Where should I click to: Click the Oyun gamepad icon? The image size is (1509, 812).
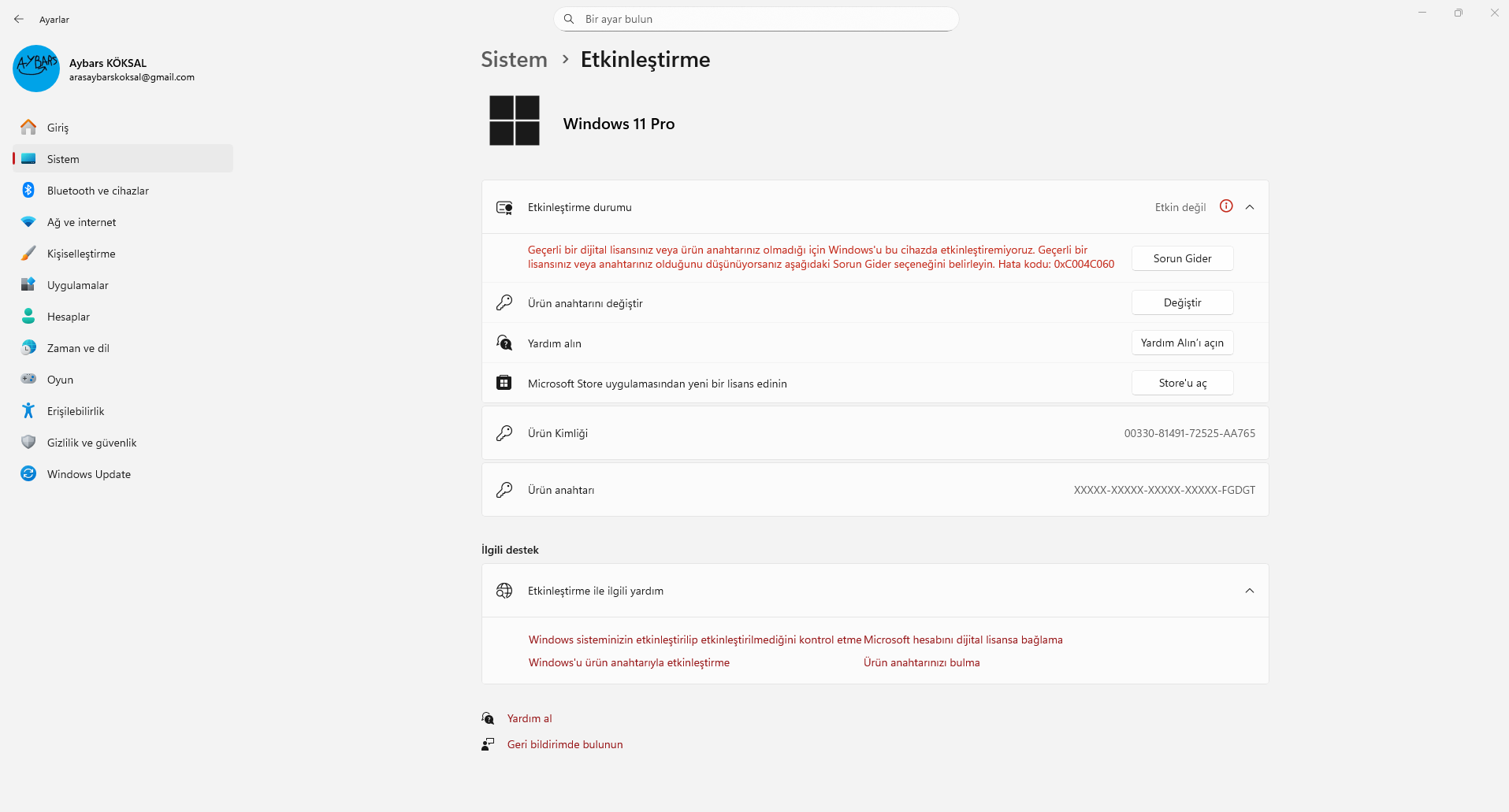28,379
